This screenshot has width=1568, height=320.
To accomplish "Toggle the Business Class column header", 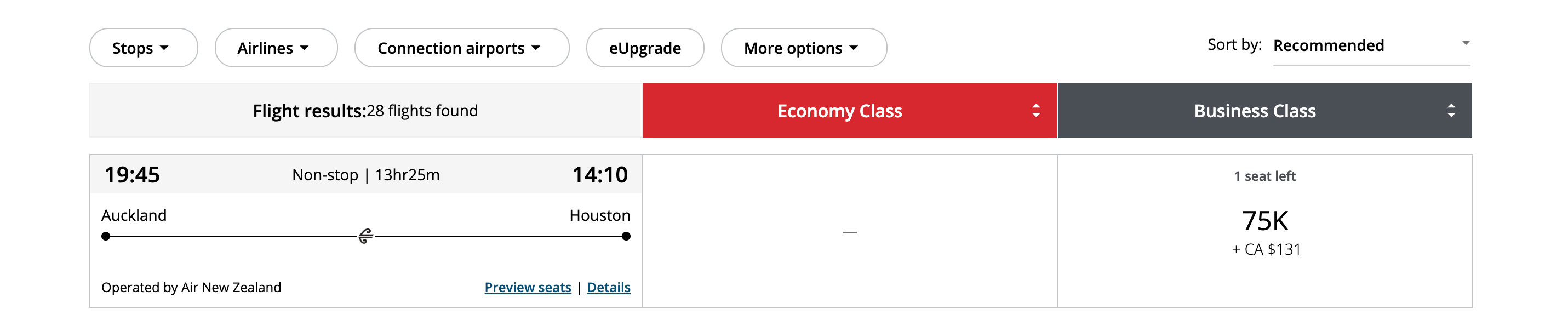I will tap(1254, 111).
